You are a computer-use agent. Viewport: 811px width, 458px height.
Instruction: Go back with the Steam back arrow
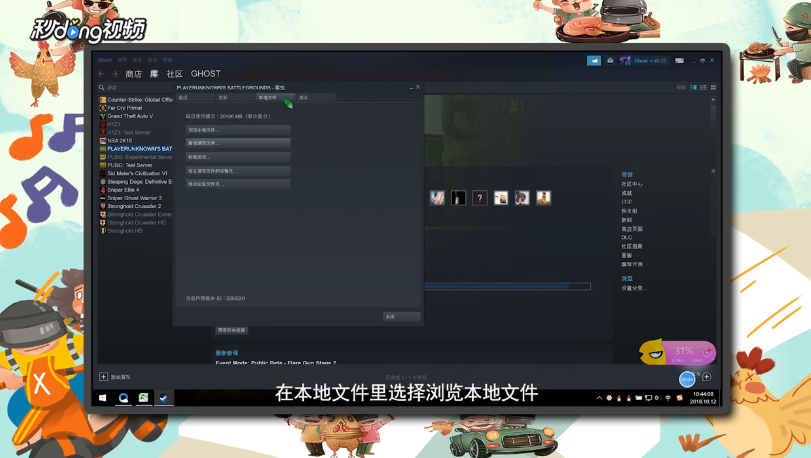point(101,74)
